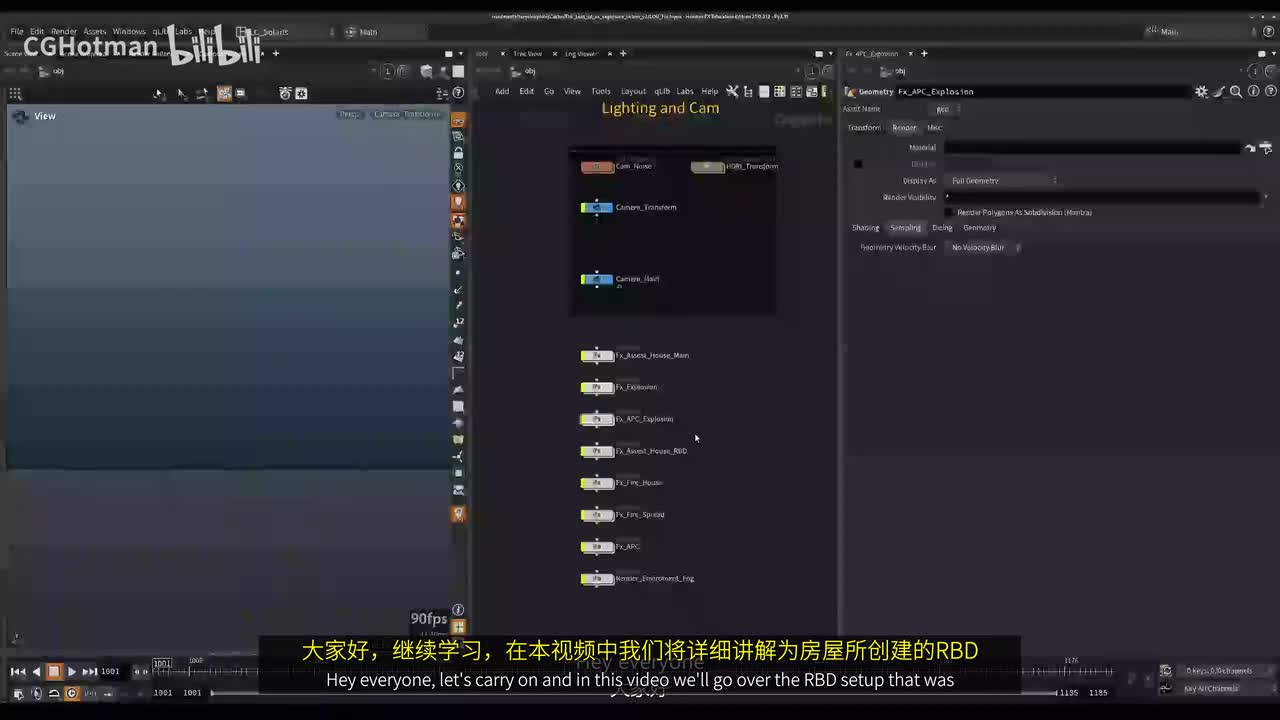Select the Fx_Assest_House_RBD node

[x=597, y=451]
